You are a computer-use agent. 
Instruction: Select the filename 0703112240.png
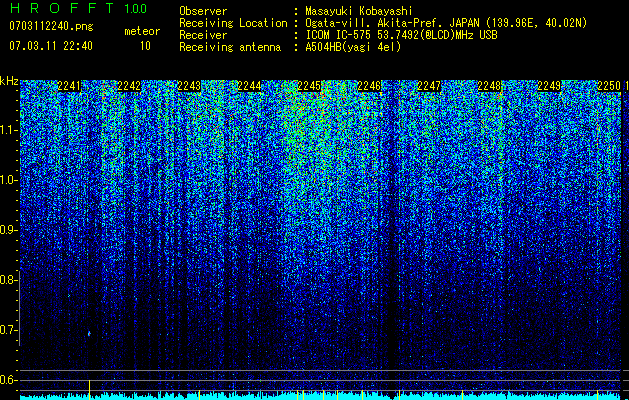coord(51,26)
